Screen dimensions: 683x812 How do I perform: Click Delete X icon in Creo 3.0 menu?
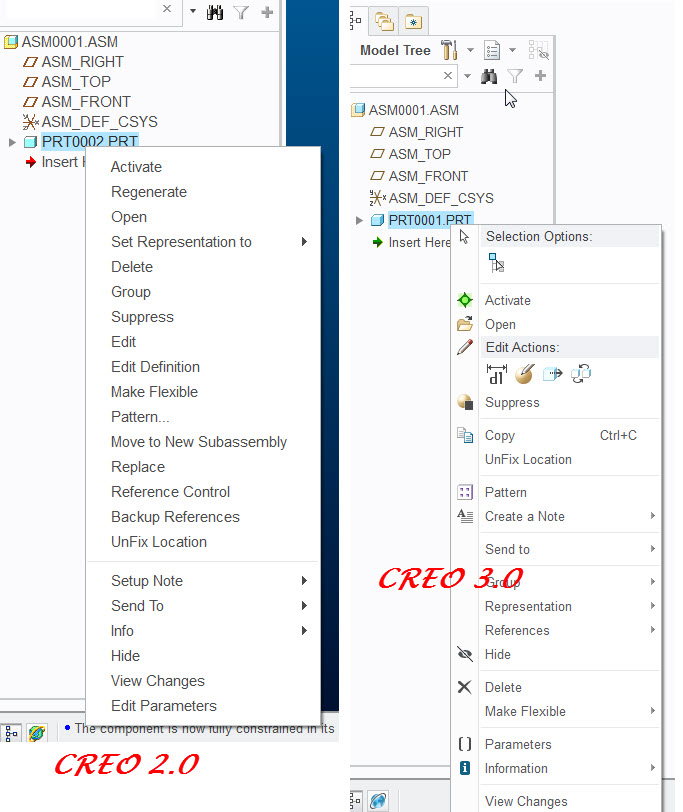coord(465,687)
